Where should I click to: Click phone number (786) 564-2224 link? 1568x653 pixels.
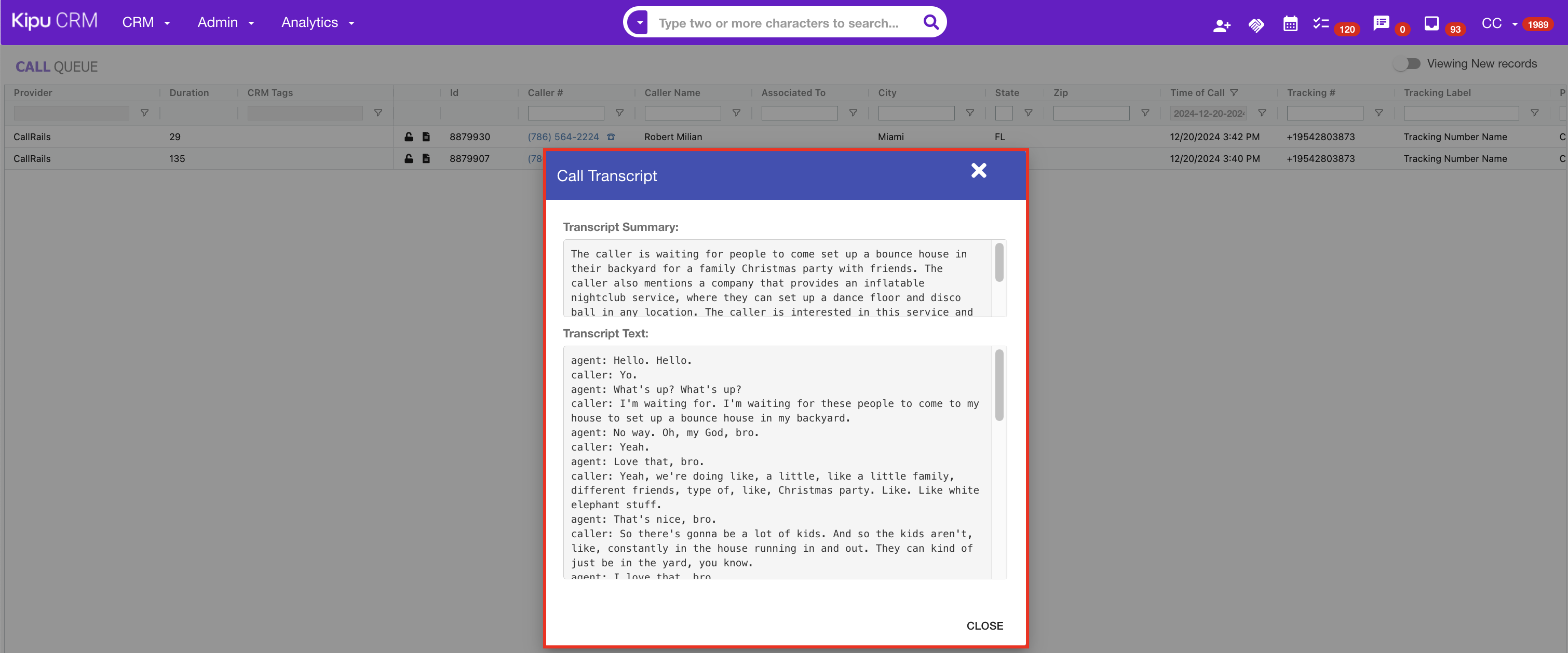[x=562, y=137]
